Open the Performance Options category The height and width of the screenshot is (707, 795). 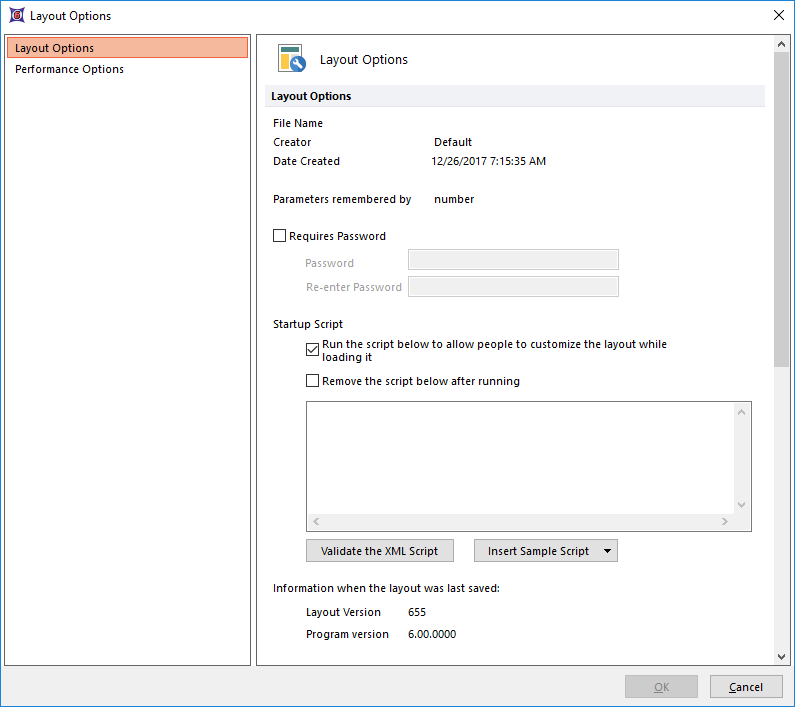tap(70, 69)
